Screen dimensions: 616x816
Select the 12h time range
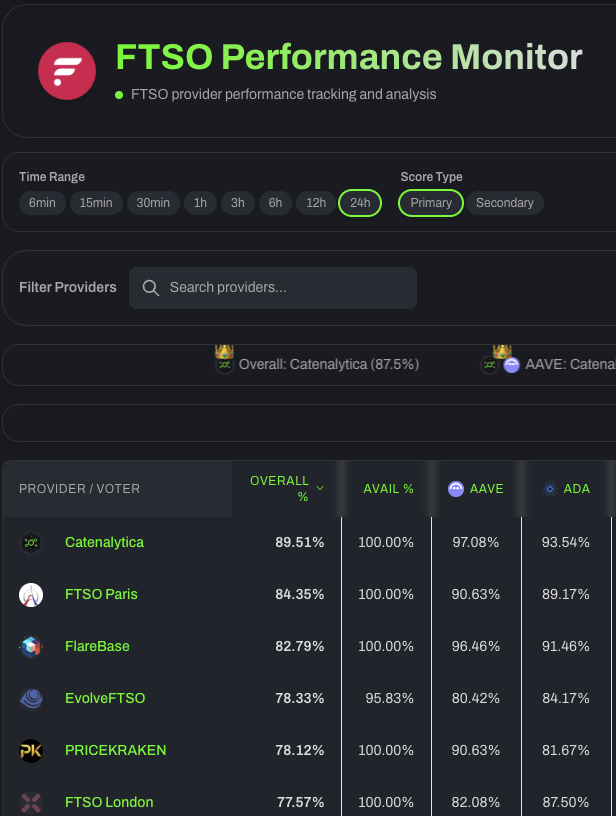pyautogui.click(x=316, y=203)
